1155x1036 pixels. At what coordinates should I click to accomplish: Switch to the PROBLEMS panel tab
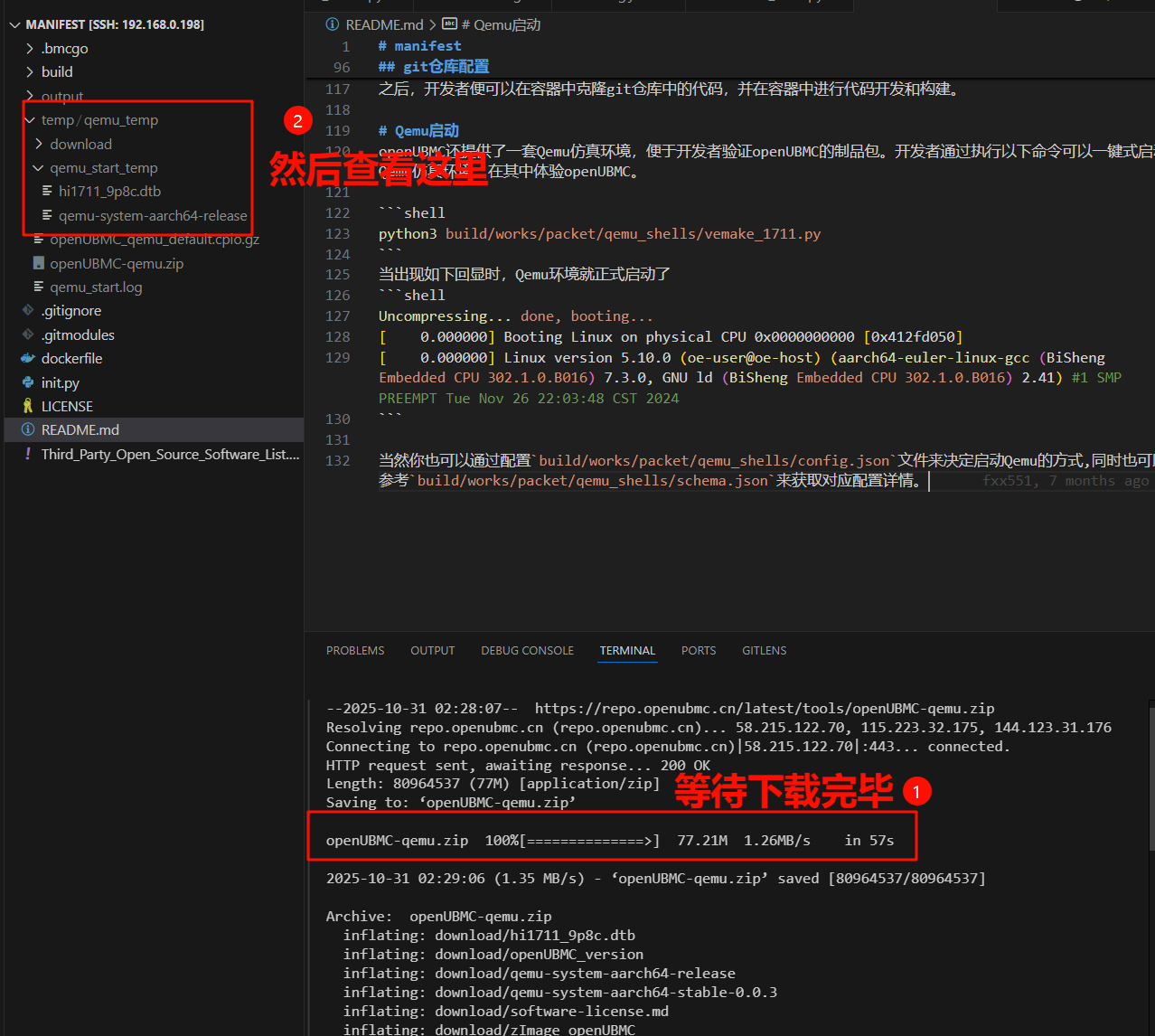click(x=355, y=651)
